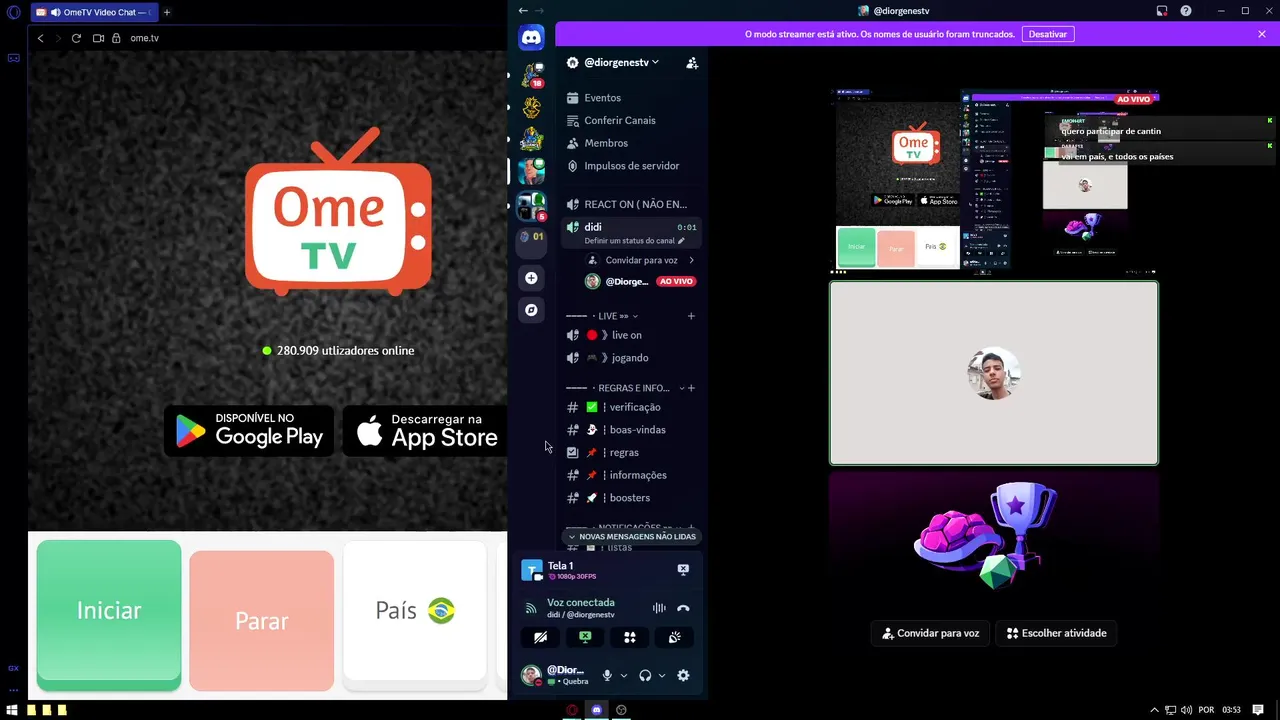Viewport: 1280px width, 720px height.
Task: Click the user avatar in Discord user panel
Action: click(x=531, y=676)
